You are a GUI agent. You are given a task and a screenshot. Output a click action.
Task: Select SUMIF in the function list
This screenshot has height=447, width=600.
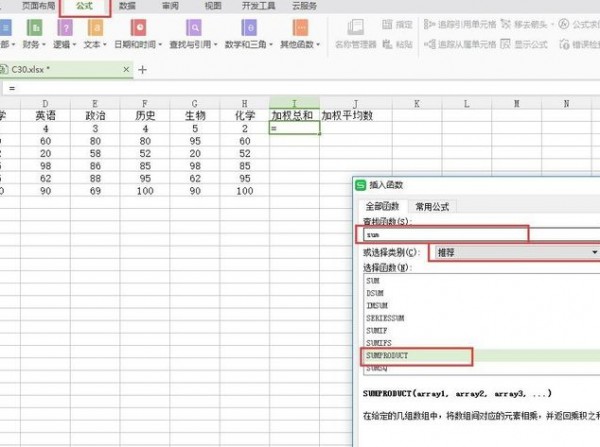481,330
